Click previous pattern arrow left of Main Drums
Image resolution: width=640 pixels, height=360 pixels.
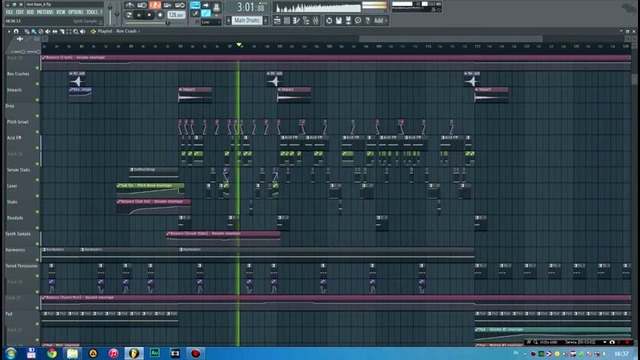pos(229,20)
